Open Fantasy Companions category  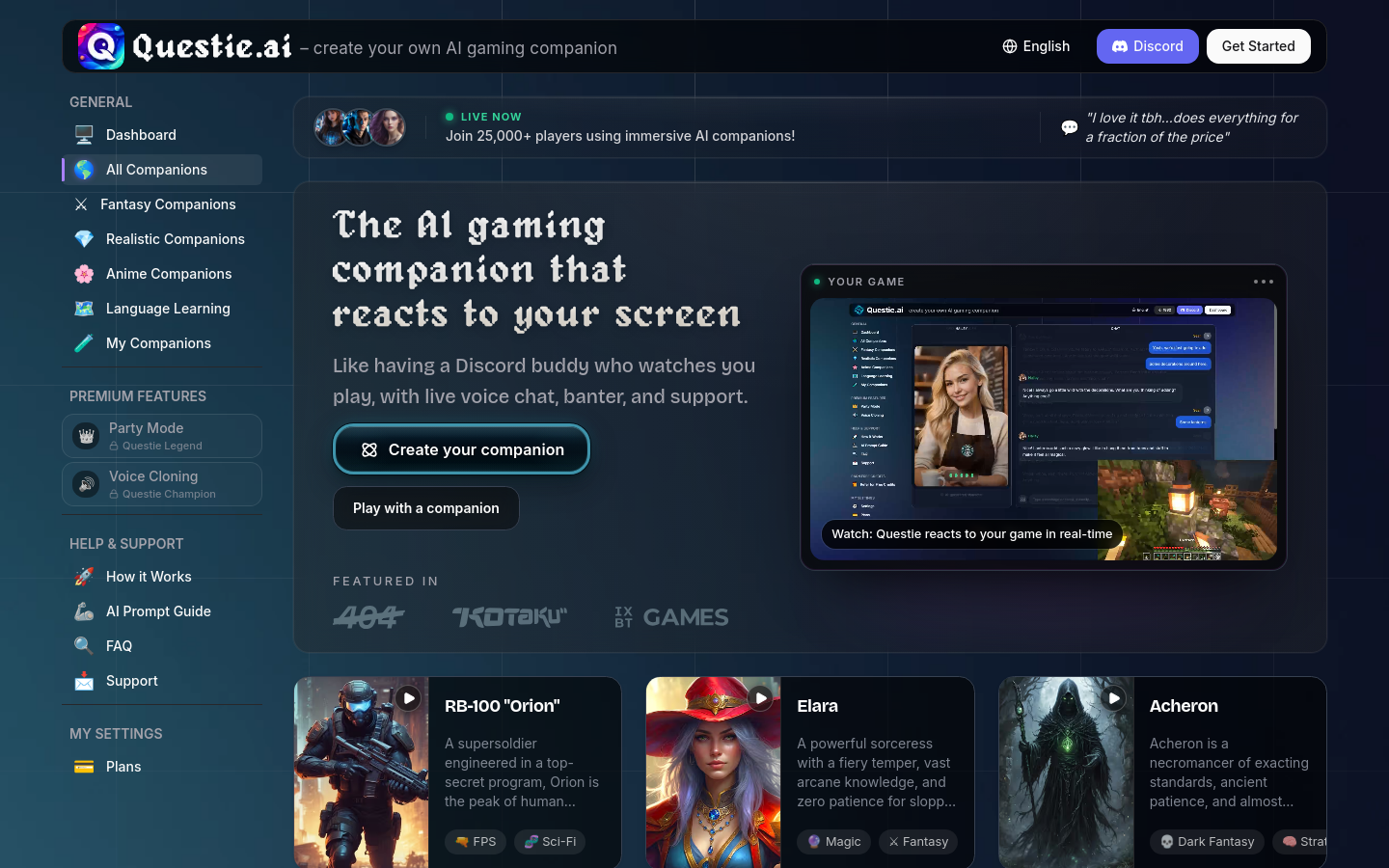[x=162, y=204]
